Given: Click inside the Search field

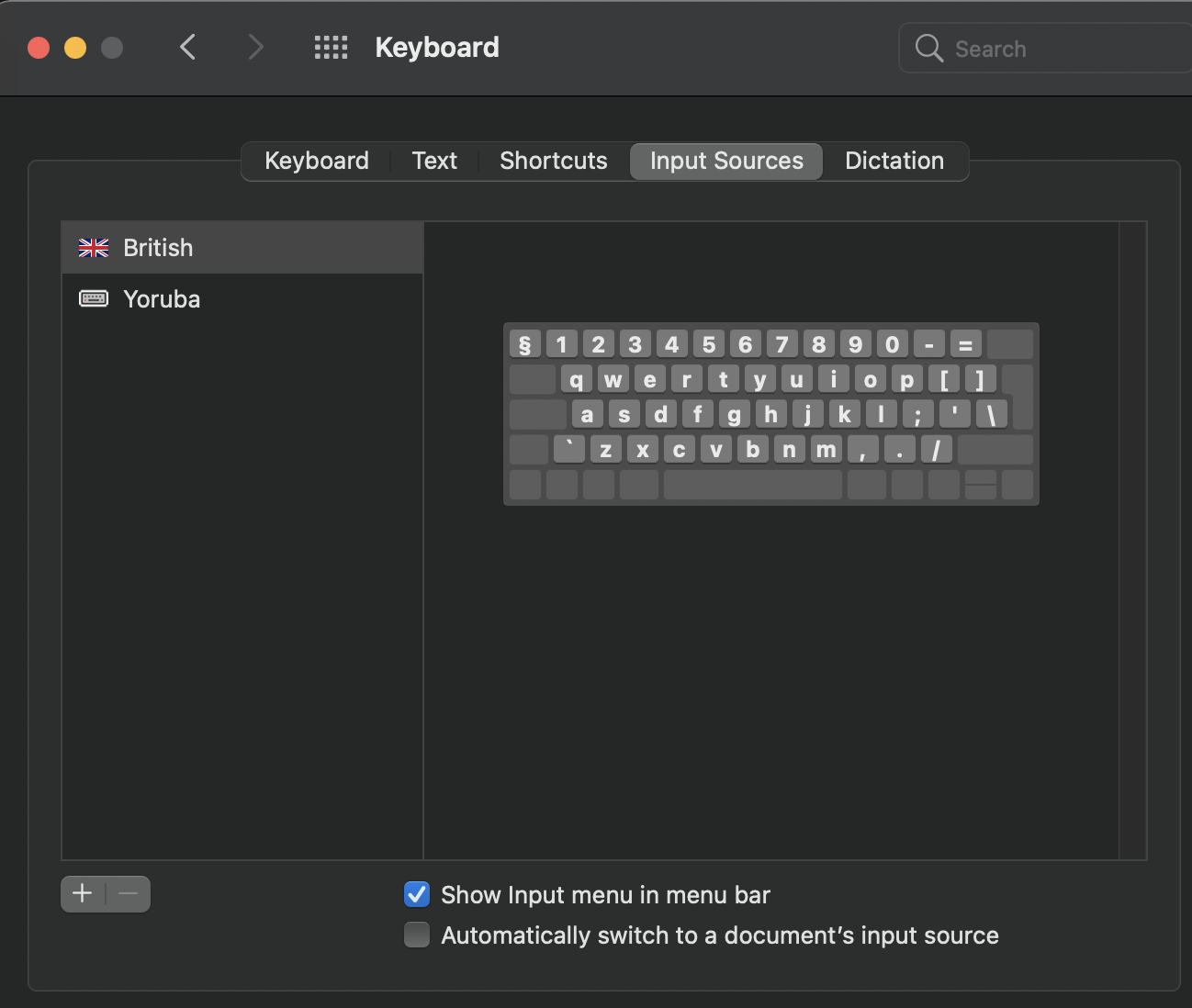Looking at the screenshot, I should [x=1056, y=49].
